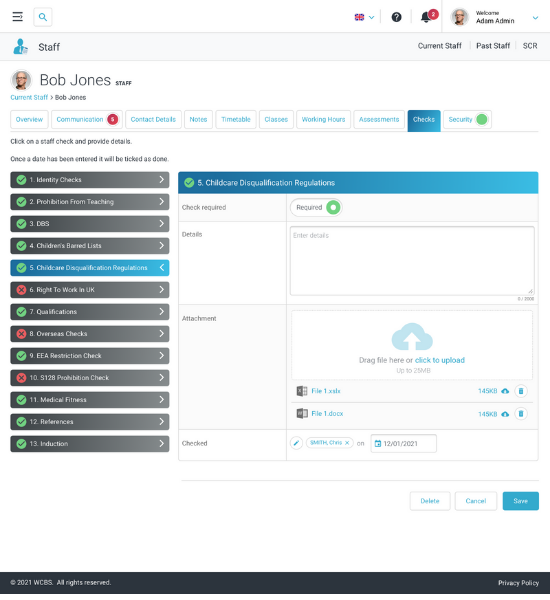Click the checked date field 12/01/2021
This screenshot has height=600, width=550.
(403, 443)
